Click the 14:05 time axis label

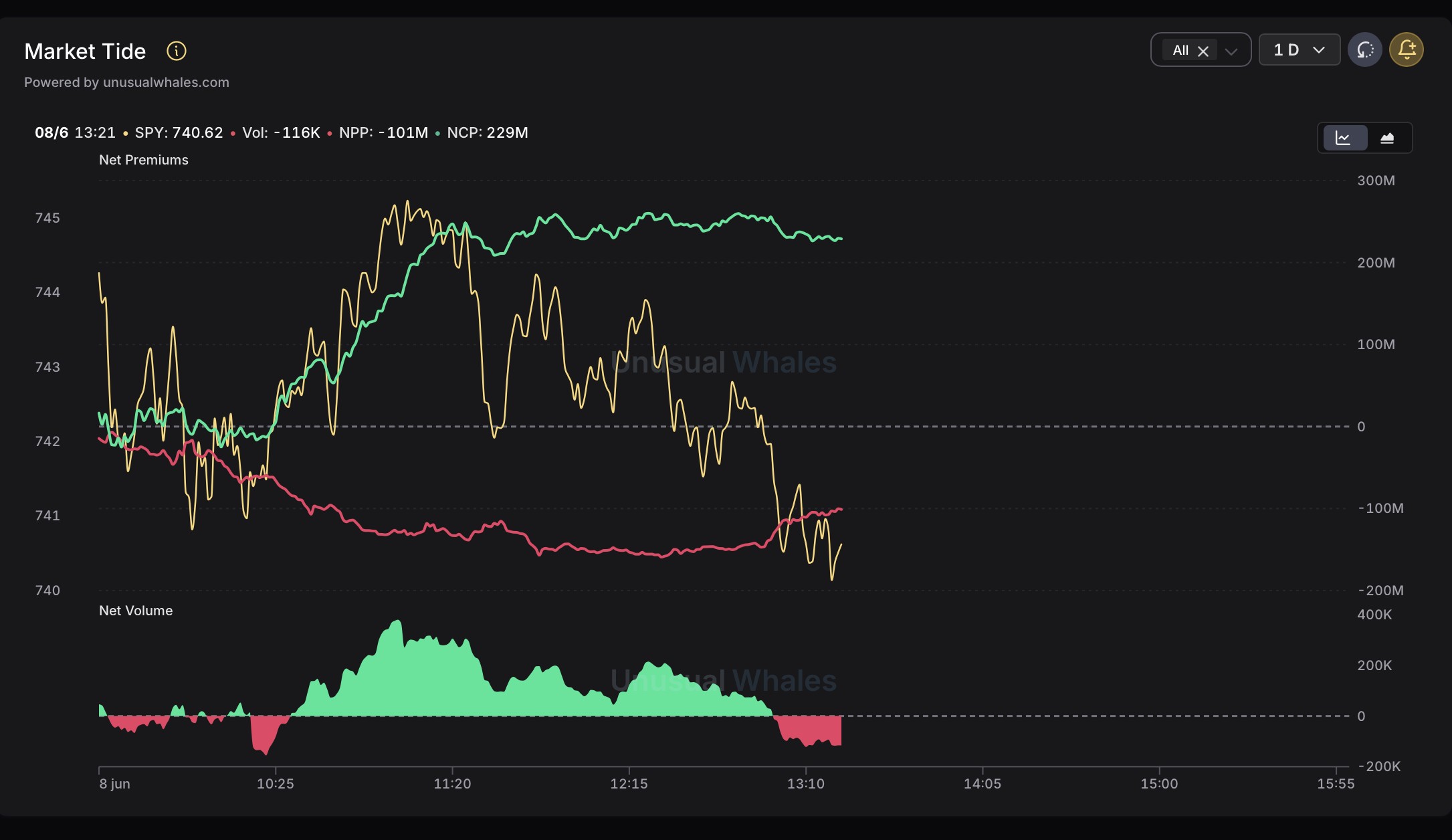coord(982,784)
